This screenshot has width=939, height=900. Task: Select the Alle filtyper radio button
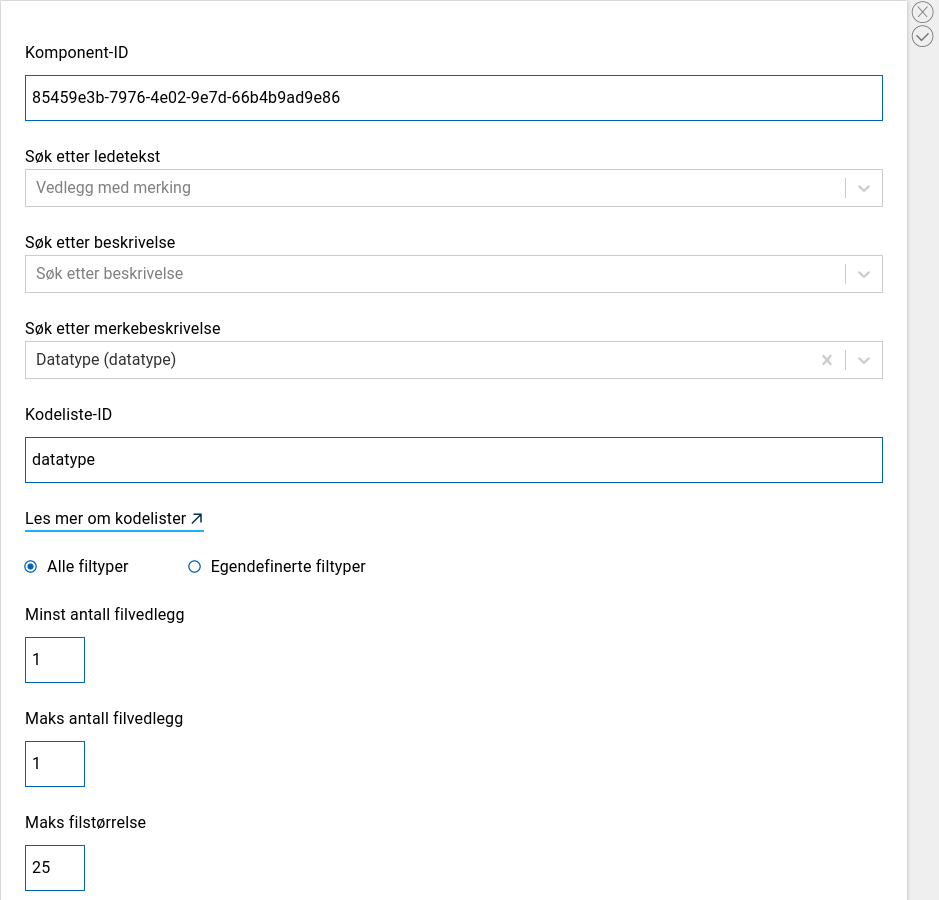pos(31,567)
